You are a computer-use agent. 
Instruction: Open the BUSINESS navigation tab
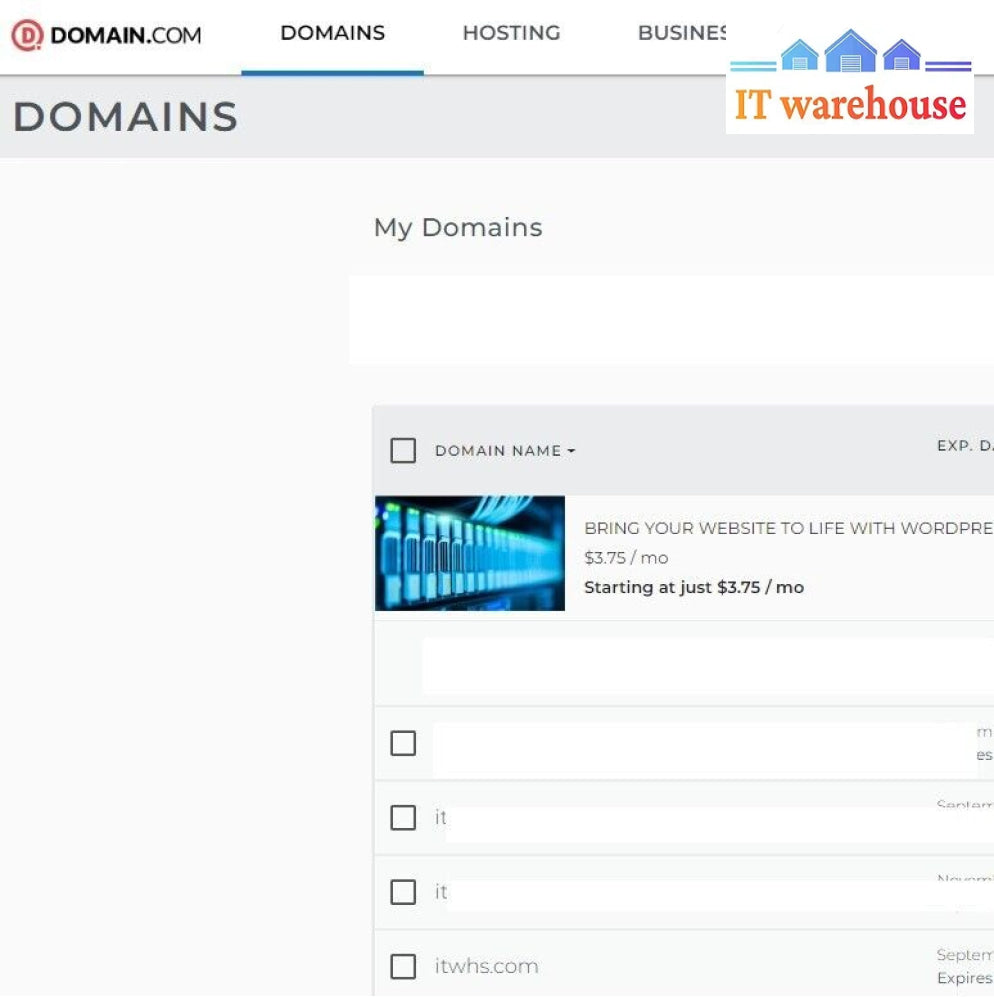(x=682, y=33)
